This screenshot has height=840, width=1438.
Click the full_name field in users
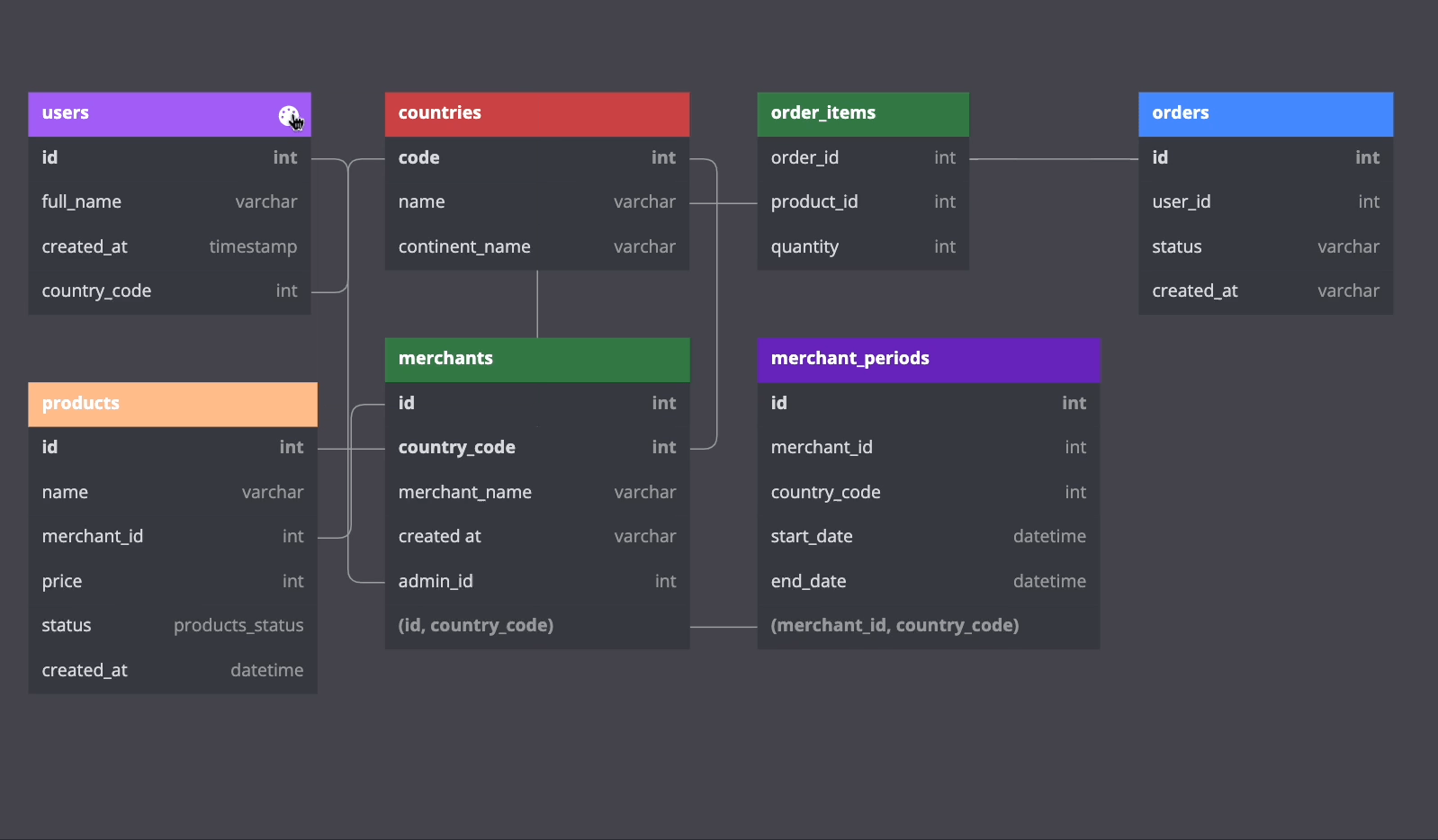point(169,202)
